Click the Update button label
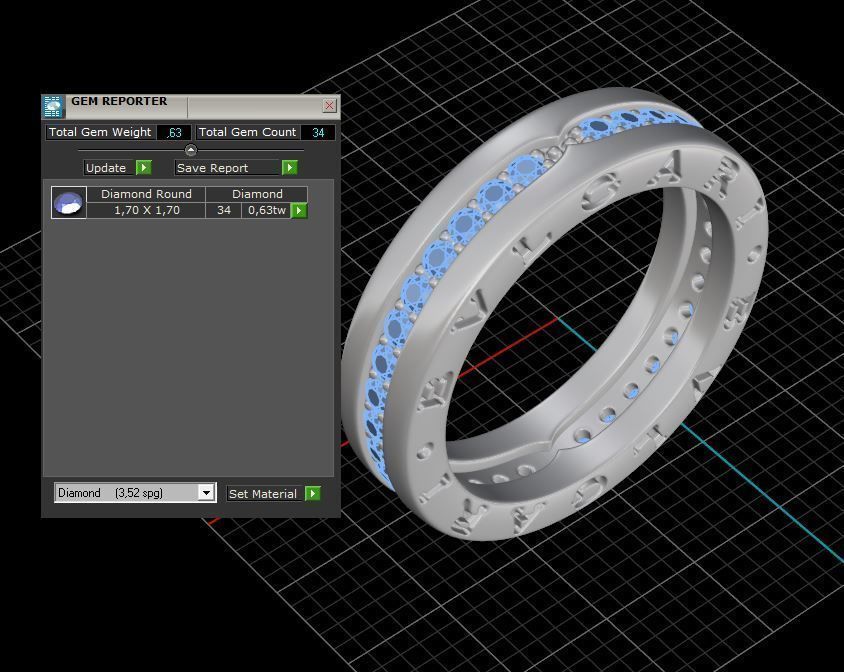The height and width of the screenshot is (672, 844). [x=109, y=168]
